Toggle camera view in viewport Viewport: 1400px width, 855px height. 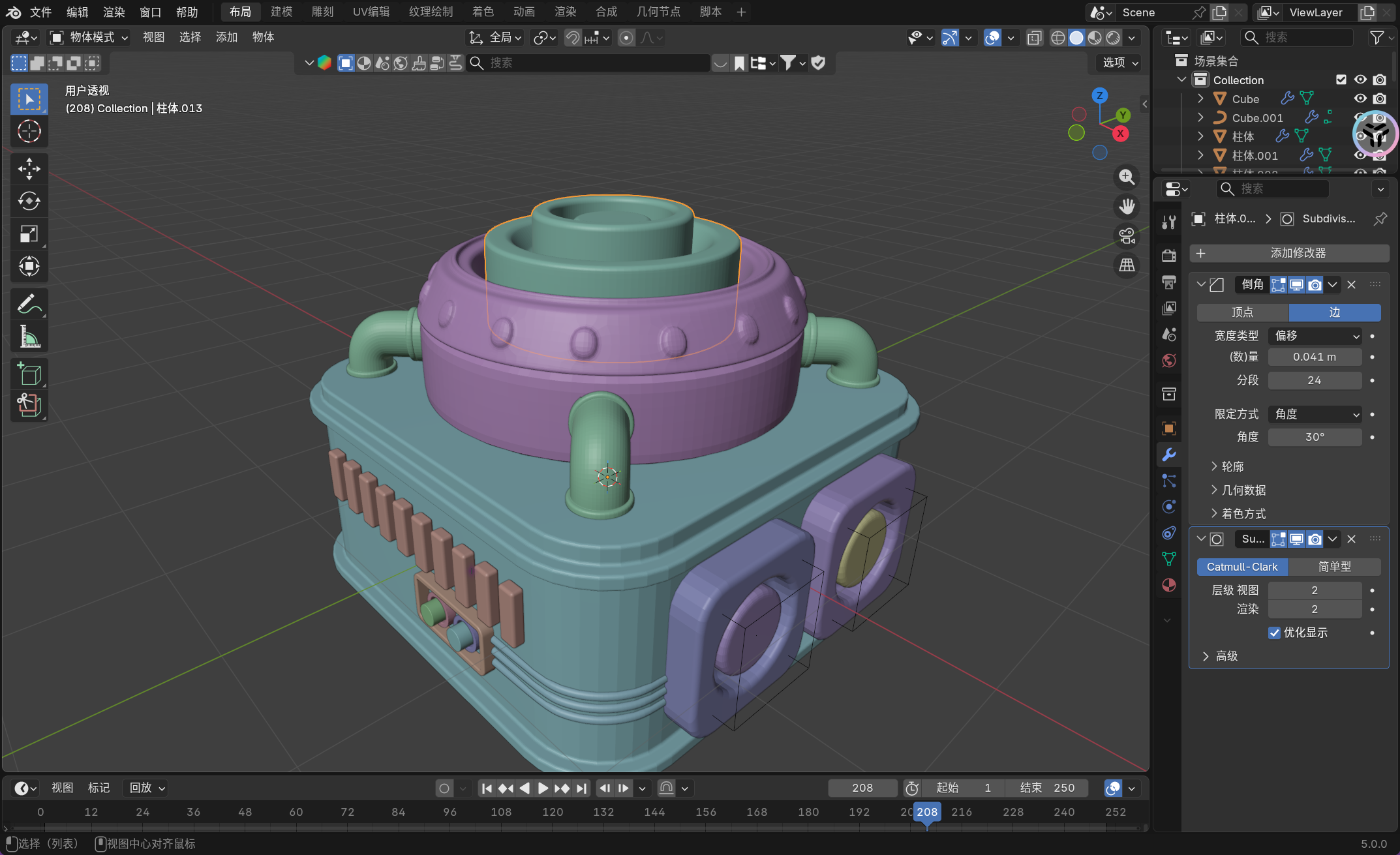(1127, 236)
